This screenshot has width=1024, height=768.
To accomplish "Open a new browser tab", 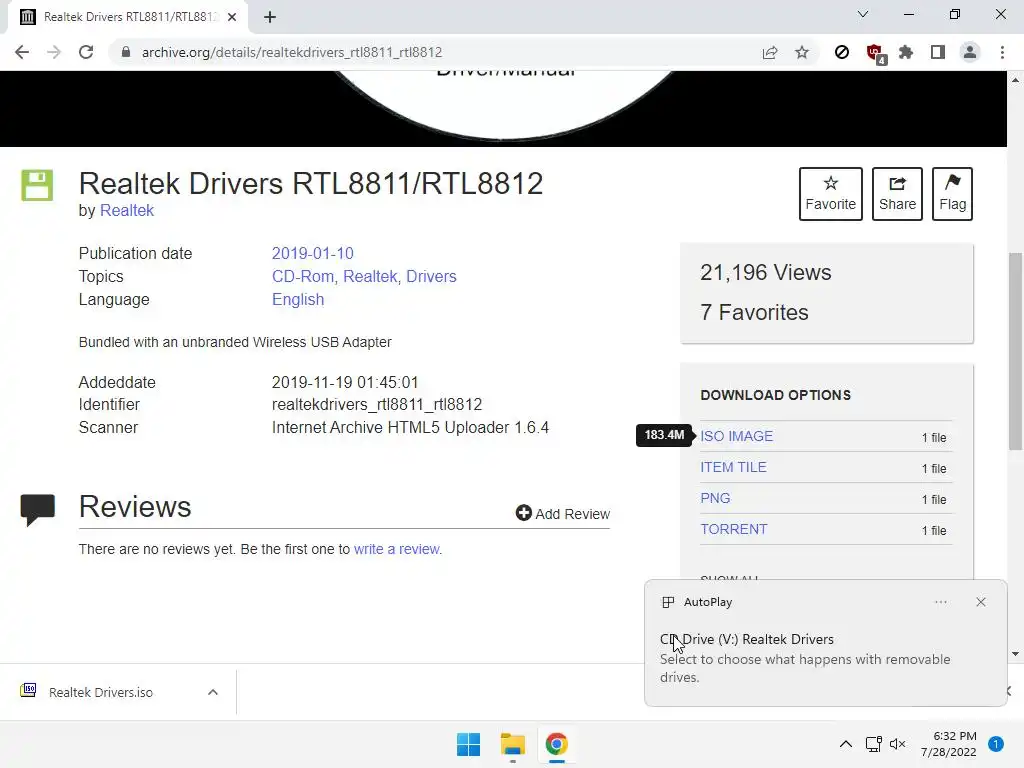I will coord(270,17).
